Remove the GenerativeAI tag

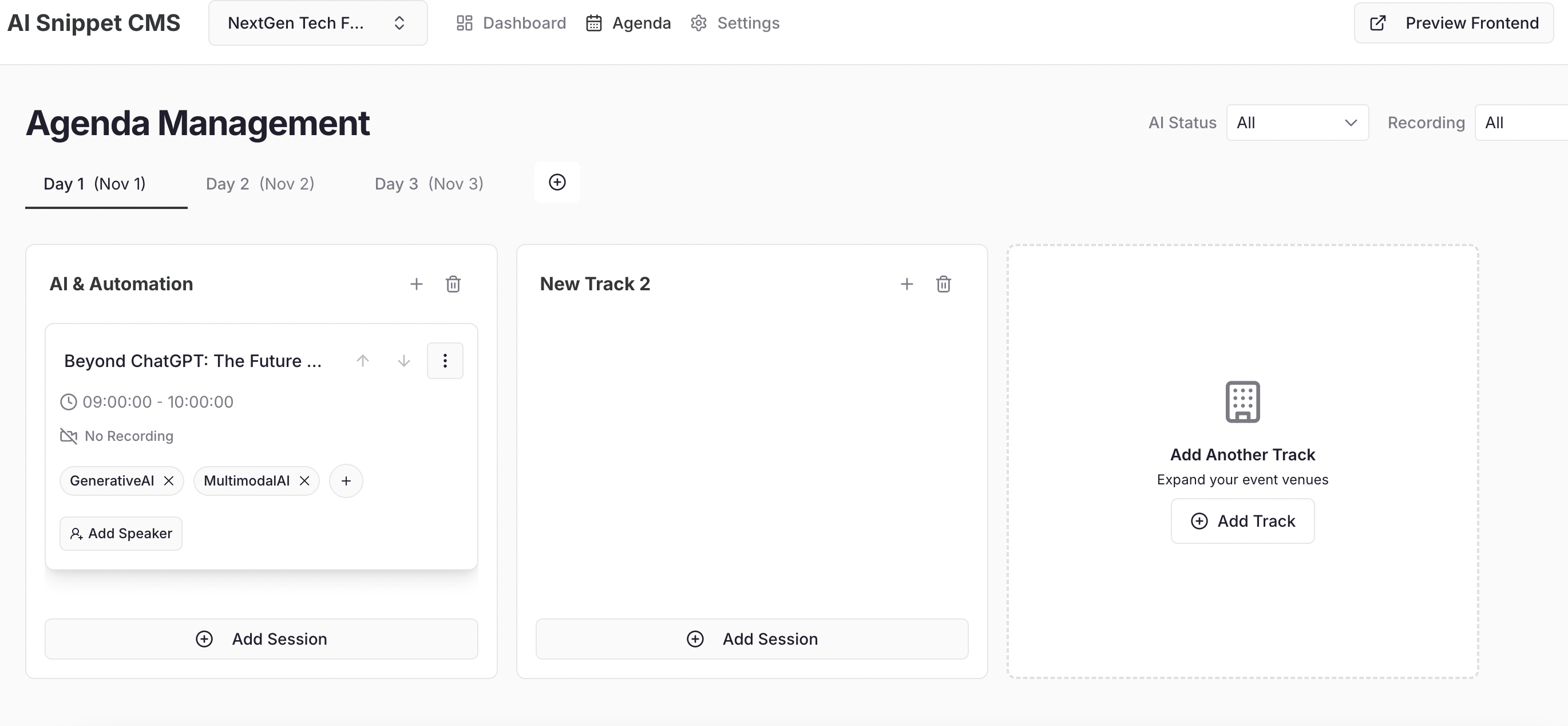point(169,480)
